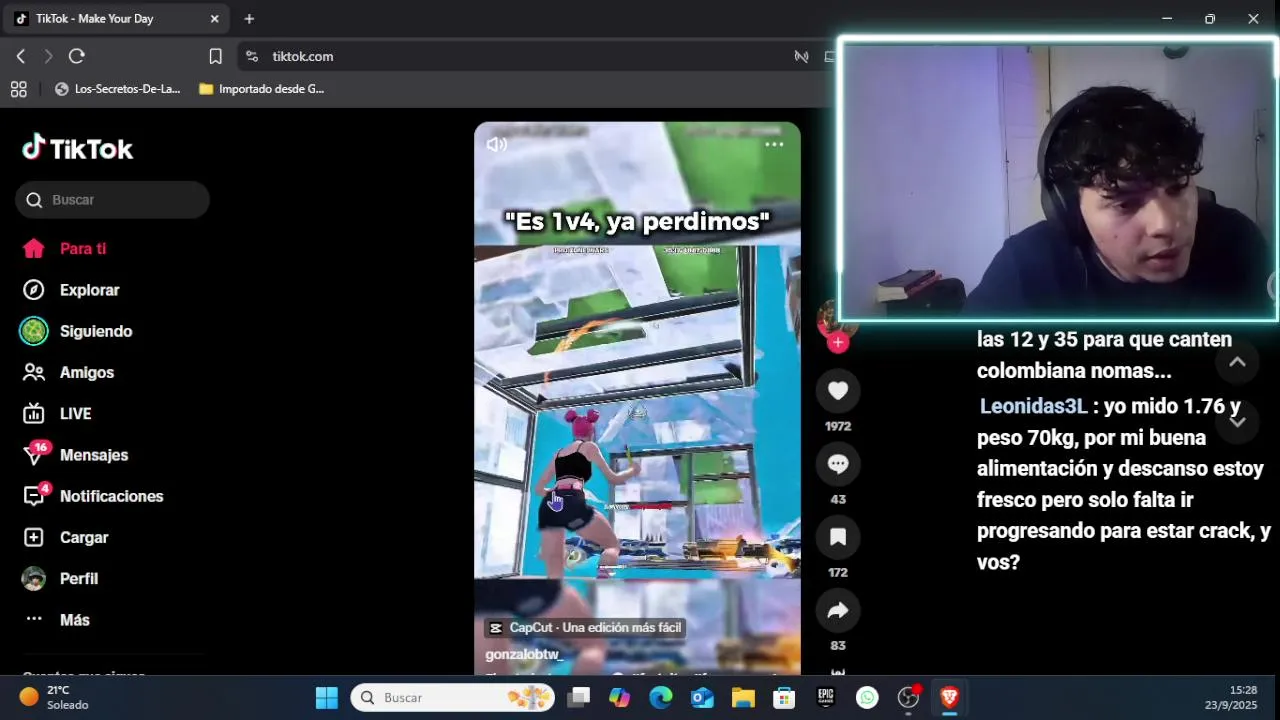The image size is (1280, 720).
Task: Open Windows Start menu
Action: [327, 697]
